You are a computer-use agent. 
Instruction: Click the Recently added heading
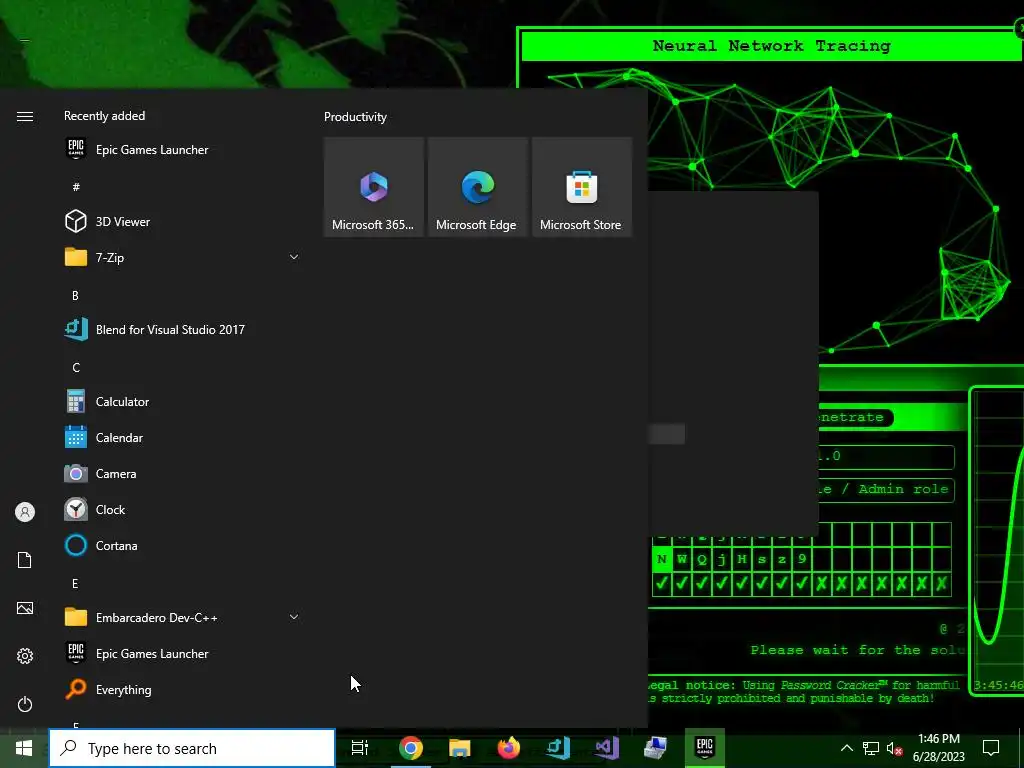pos(104,116)
